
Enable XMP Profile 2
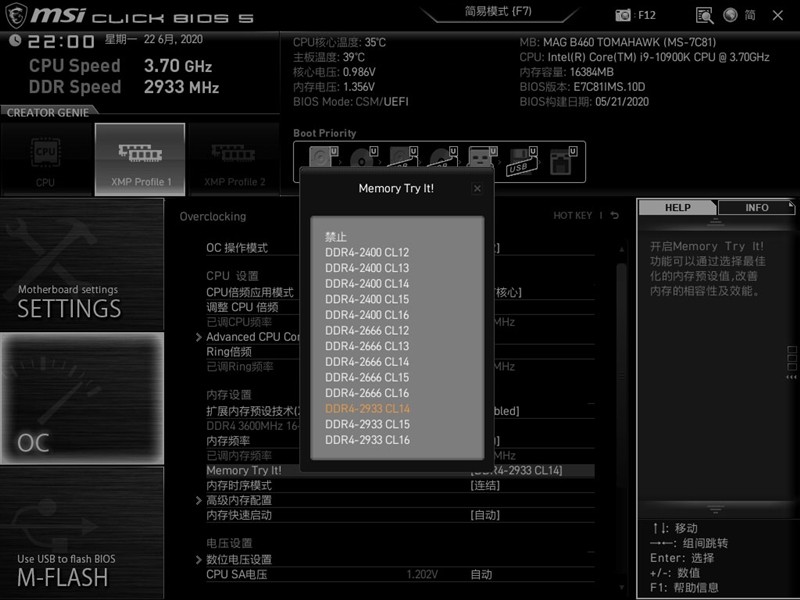click(234, 159)
